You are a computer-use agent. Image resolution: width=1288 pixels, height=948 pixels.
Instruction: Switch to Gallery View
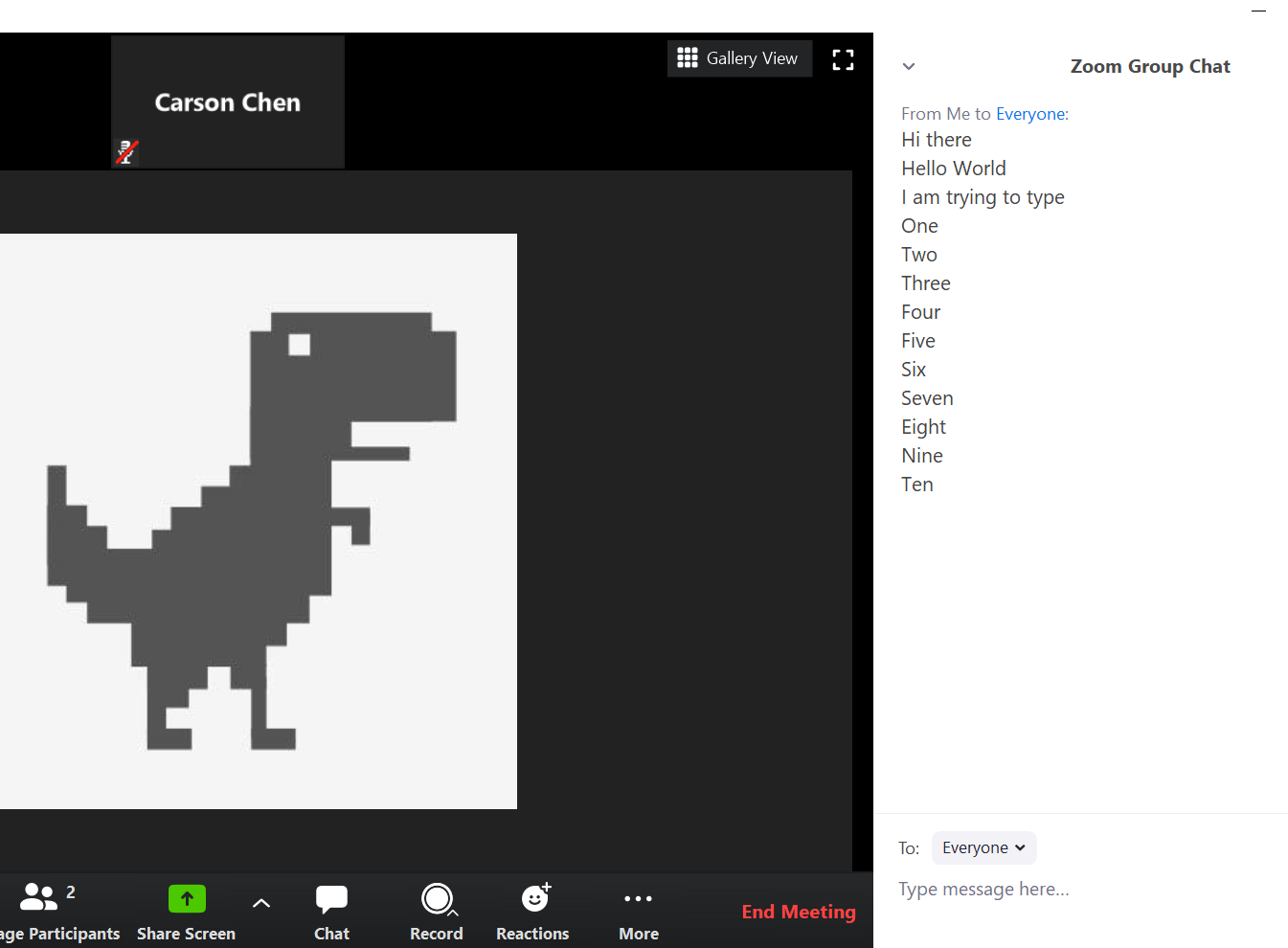(x=739, y=58)
